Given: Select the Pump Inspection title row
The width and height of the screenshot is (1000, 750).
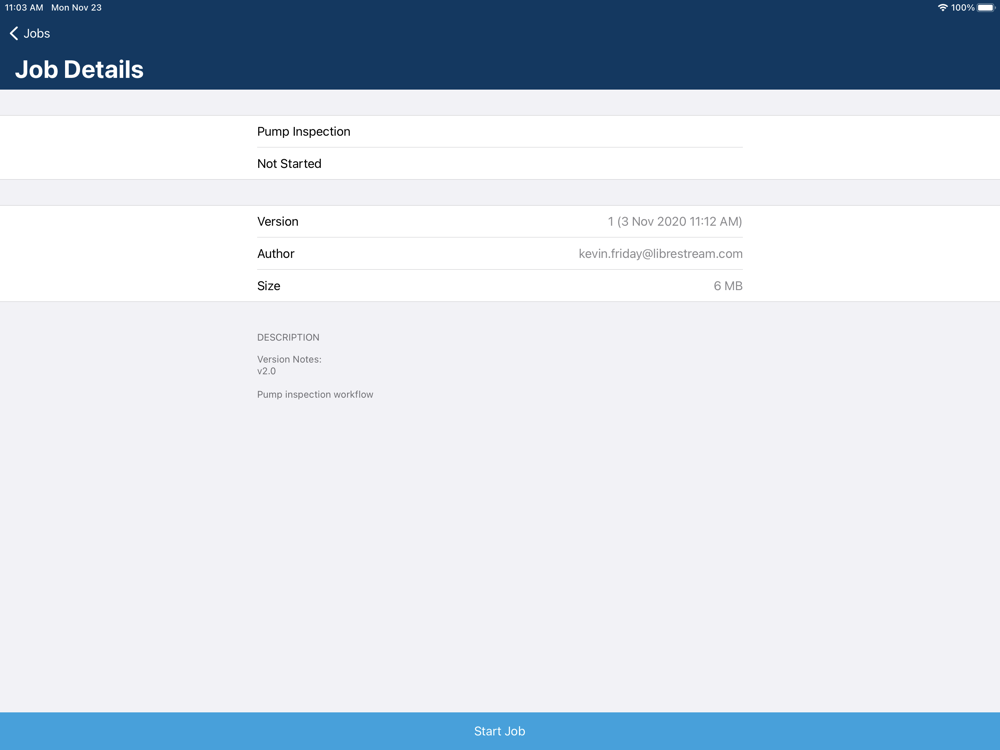Looking at the screenshot, I should [500, 131].
